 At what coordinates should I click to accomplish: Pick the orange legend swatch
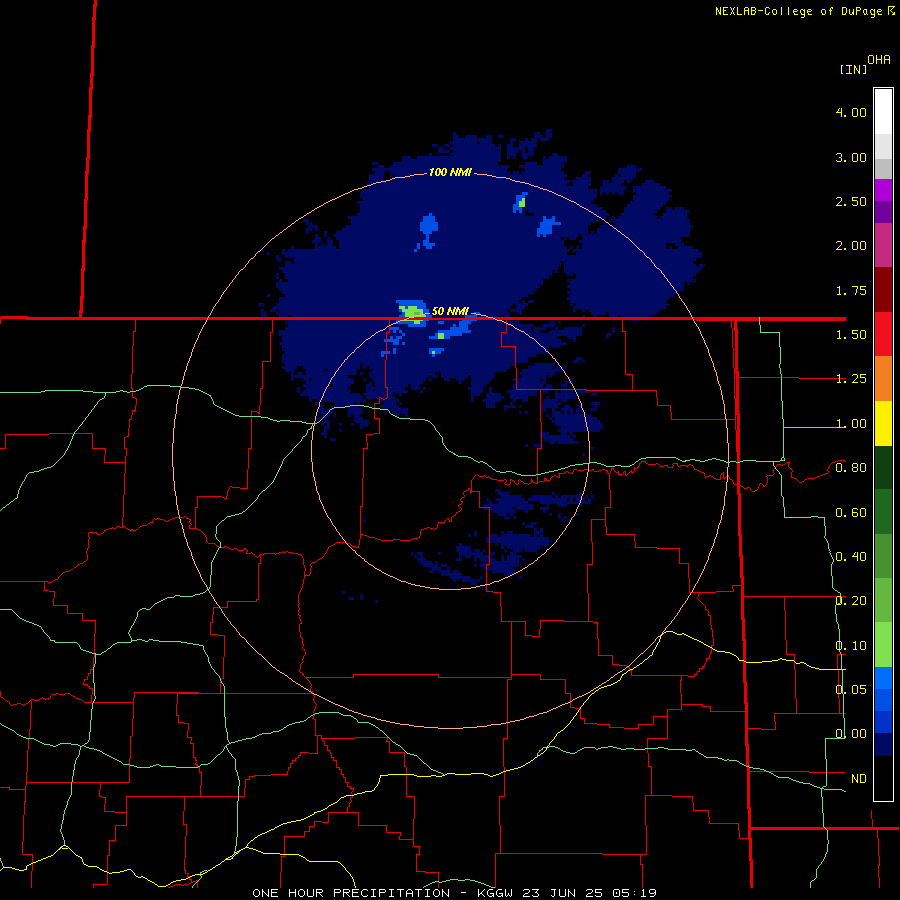[883, 378]
